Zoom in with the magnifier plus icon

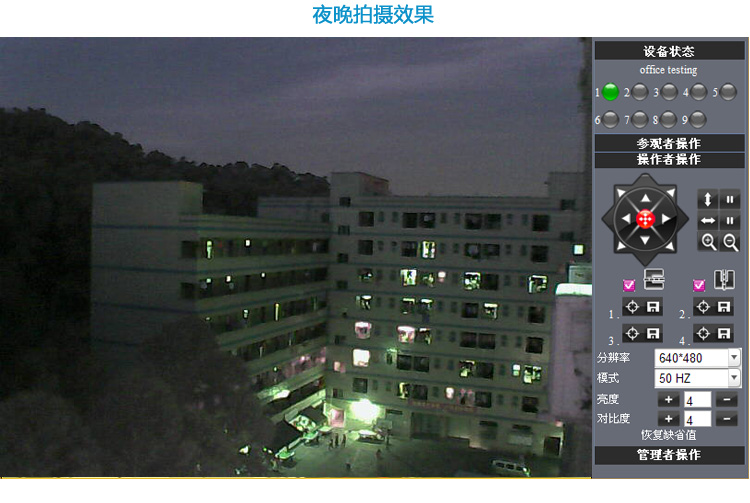[708, 241]
